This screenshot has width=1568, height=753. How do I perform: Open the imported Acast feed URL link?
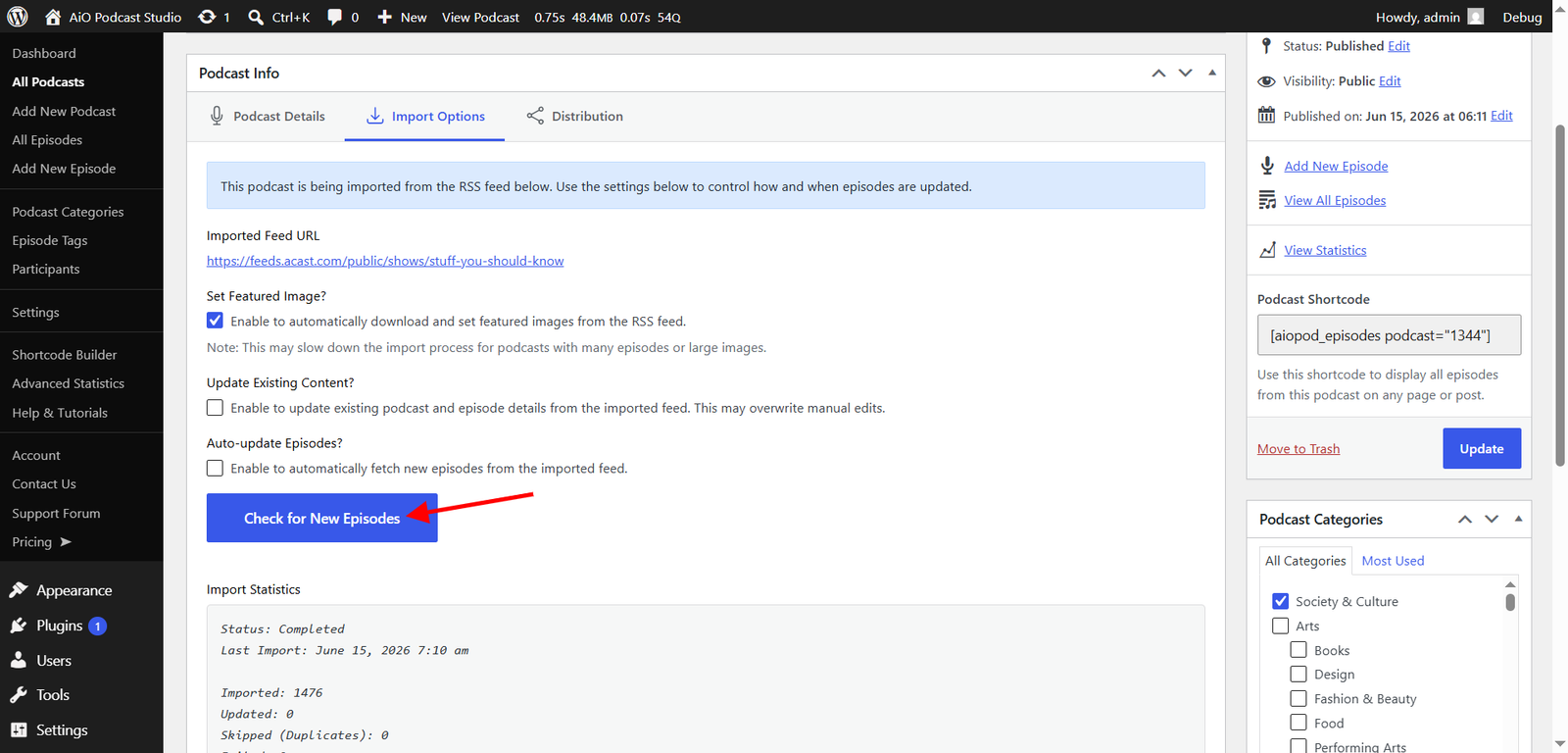(x=385, y=261)
